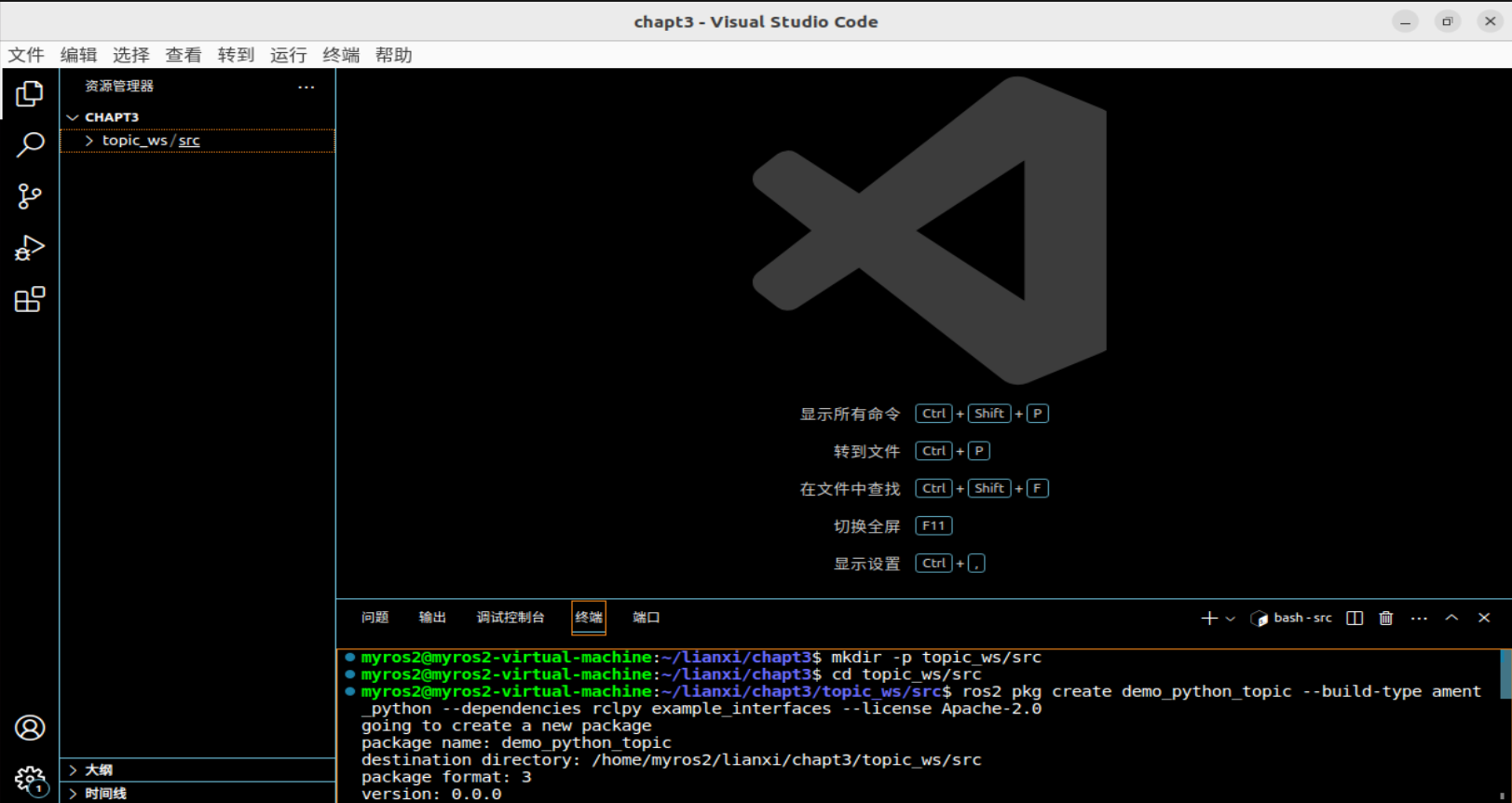Click the 'destination directory' terminal output line

click(x=672, y=760)
